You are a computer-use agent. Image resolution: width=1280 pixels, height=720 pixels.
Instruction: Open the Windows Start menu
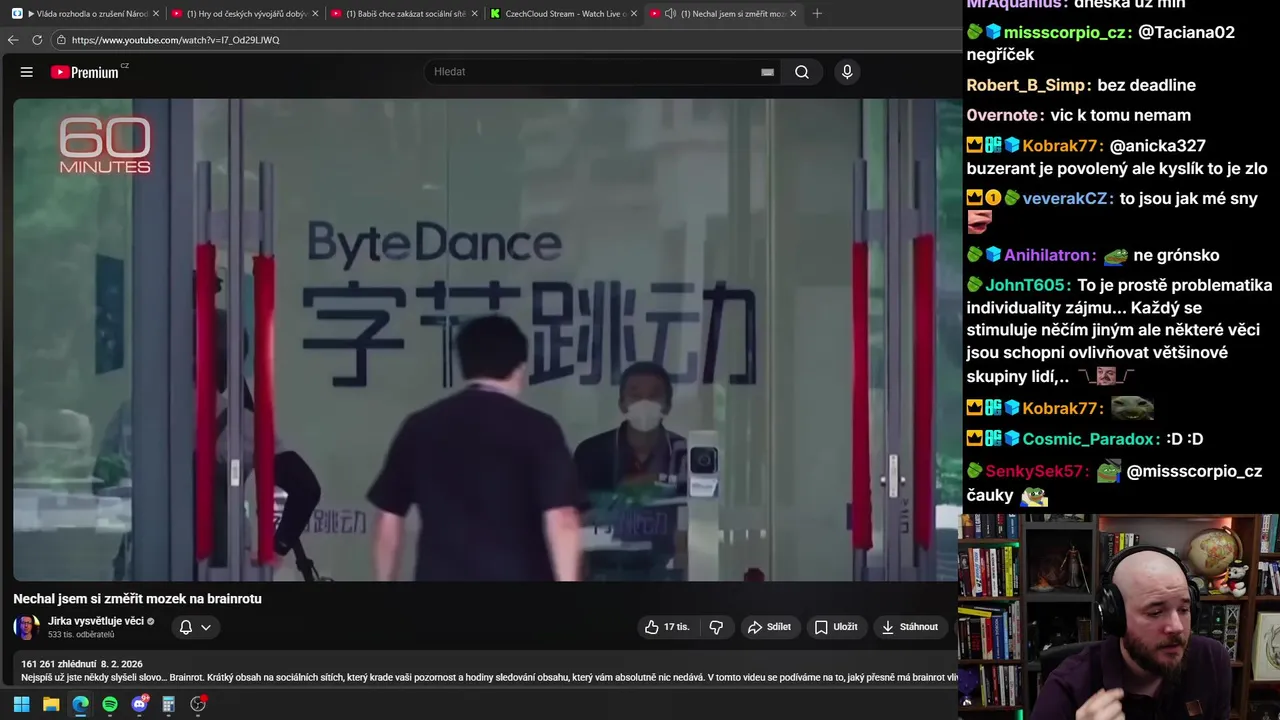(21, 704)
